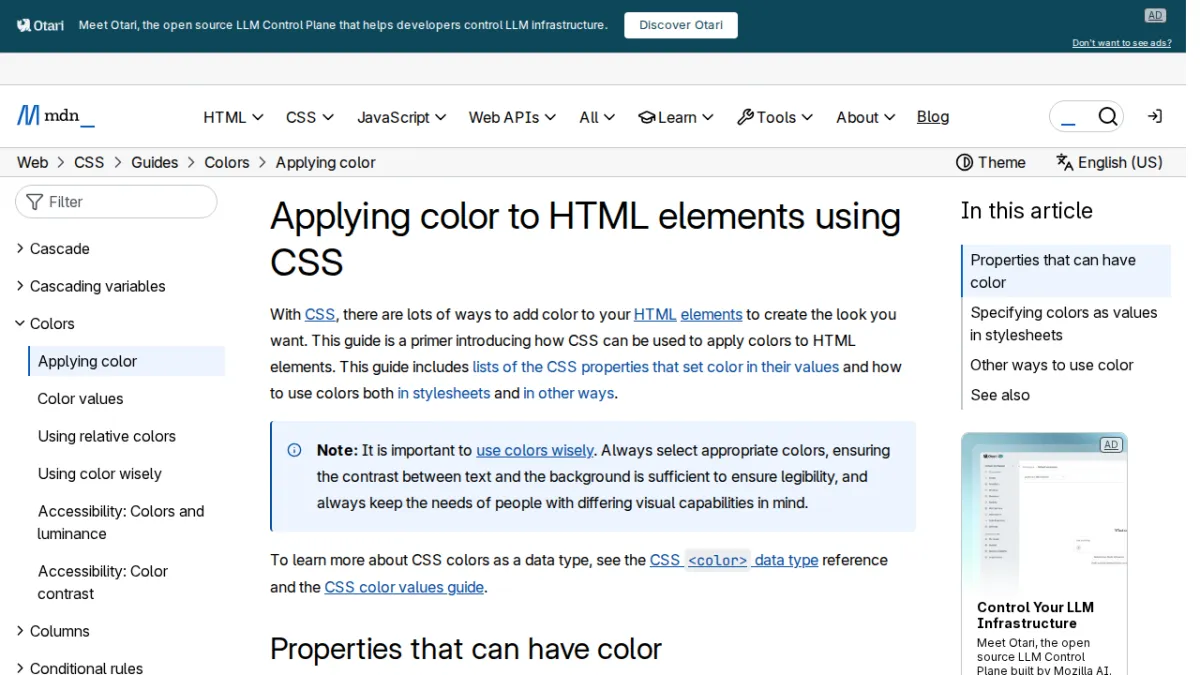Open the All dropdown menu

pos(598,117)
